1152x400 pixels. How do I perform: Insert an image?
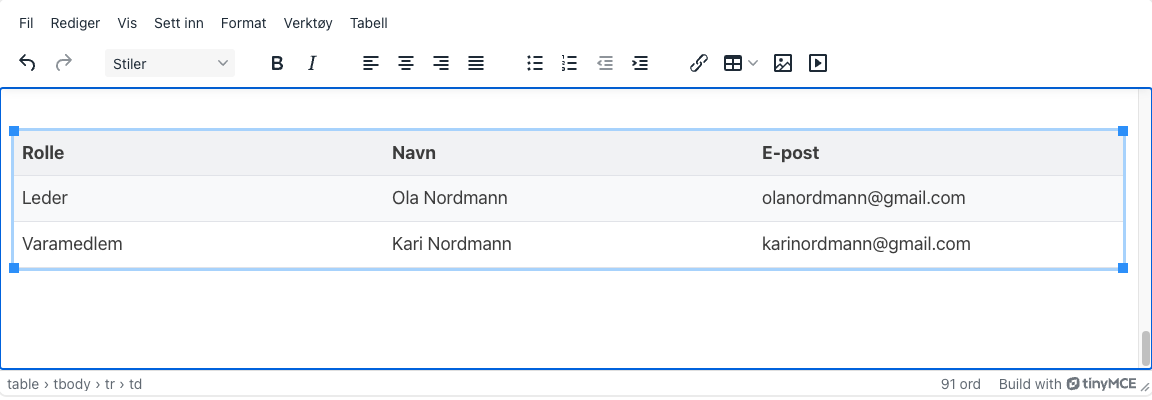tap(783, 63)
